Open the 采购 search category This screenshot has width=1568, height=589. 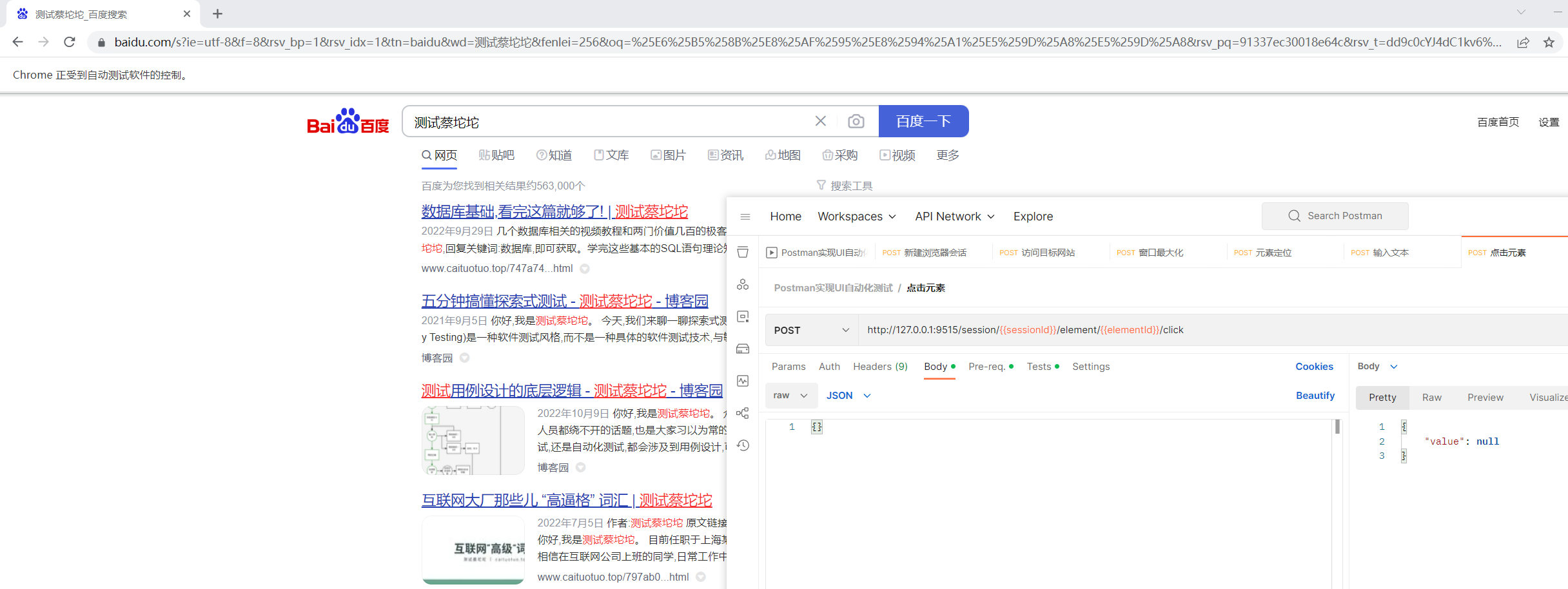840,155
